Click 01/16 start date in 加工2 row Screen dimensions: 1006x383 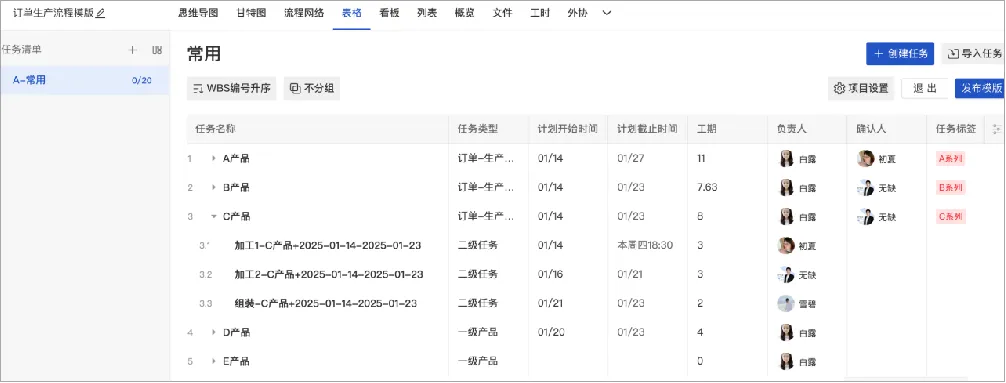[550, 275]
